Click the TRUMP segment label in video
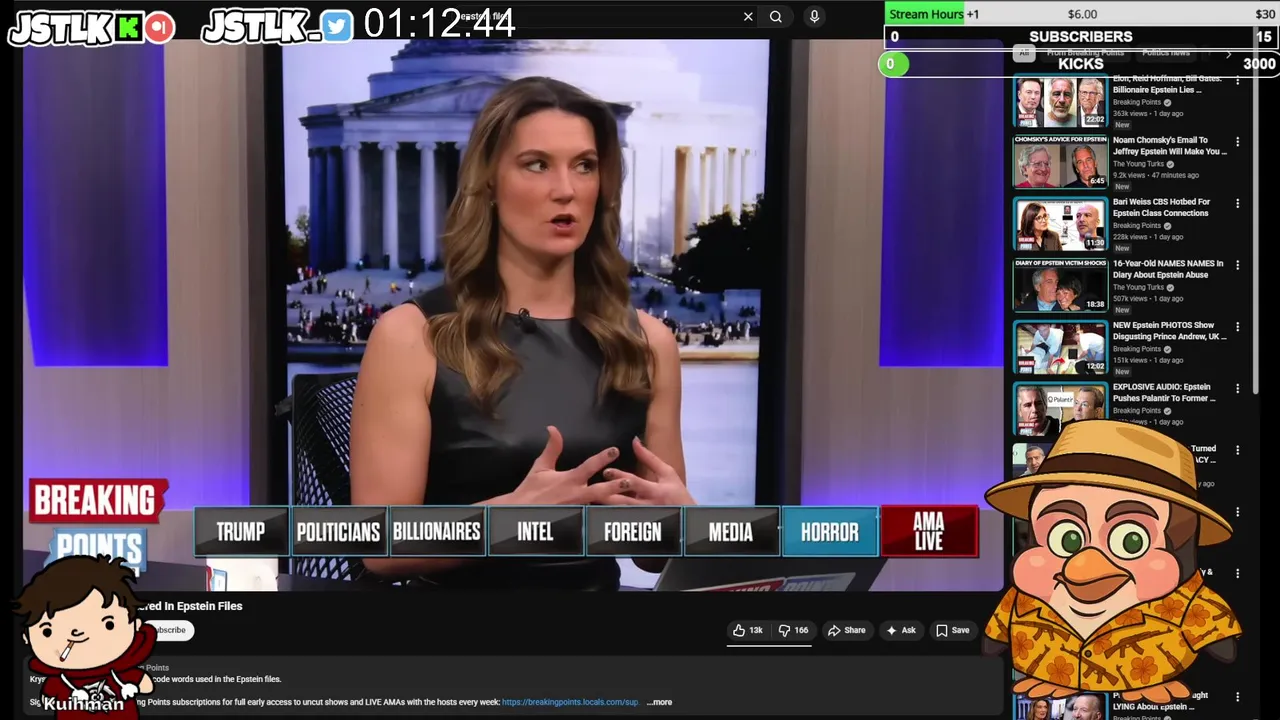This screenshot has width=1280, height=720. [240, 532]
